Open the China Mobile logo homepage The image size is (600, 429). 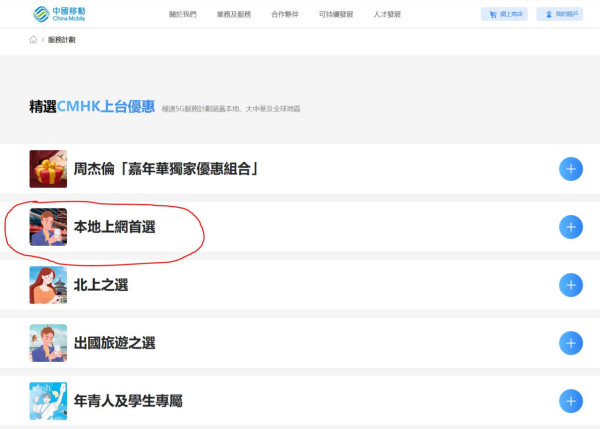pos(59,14)
